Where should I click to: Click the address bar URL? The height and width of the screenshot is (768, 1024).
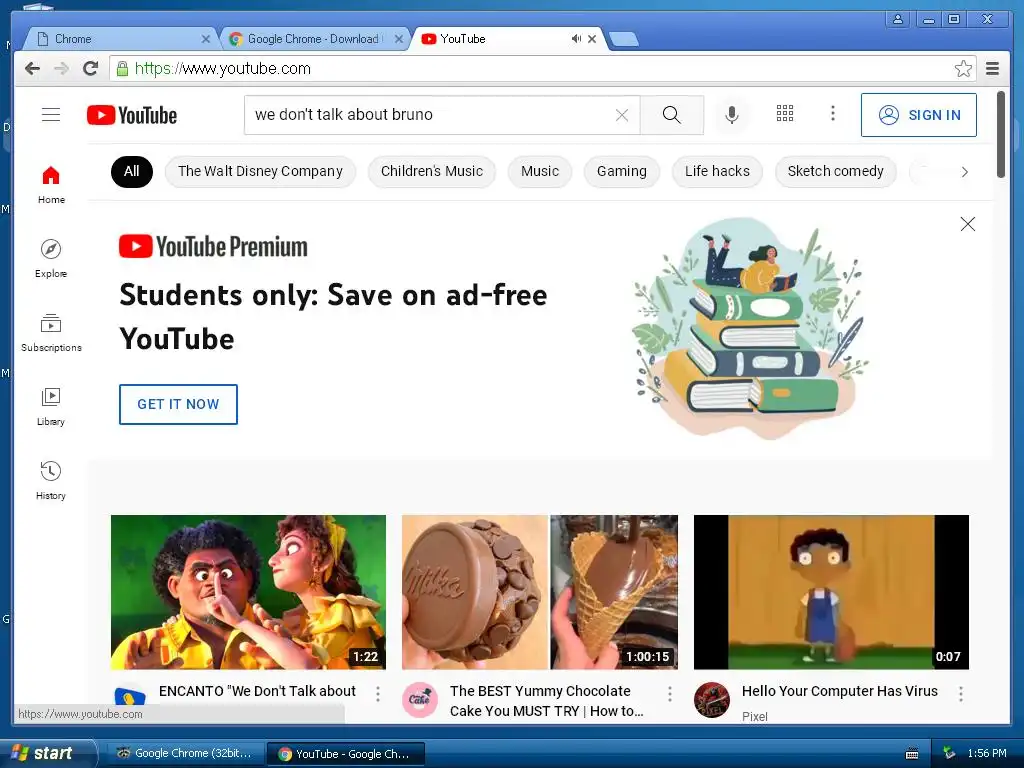coord(222,69)
